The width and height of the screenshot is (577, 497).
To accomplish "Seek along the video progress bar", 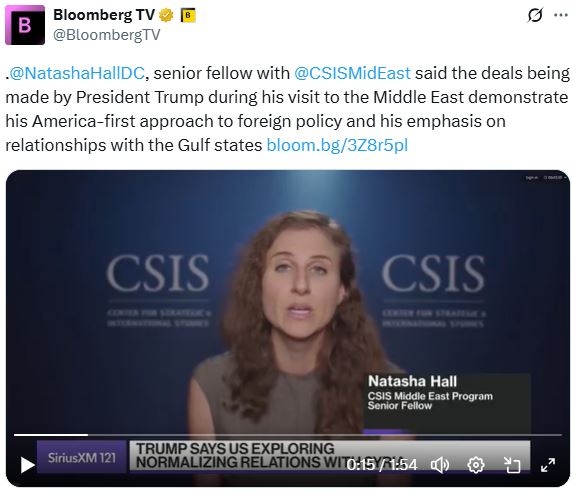I will [x=288, y=435].
